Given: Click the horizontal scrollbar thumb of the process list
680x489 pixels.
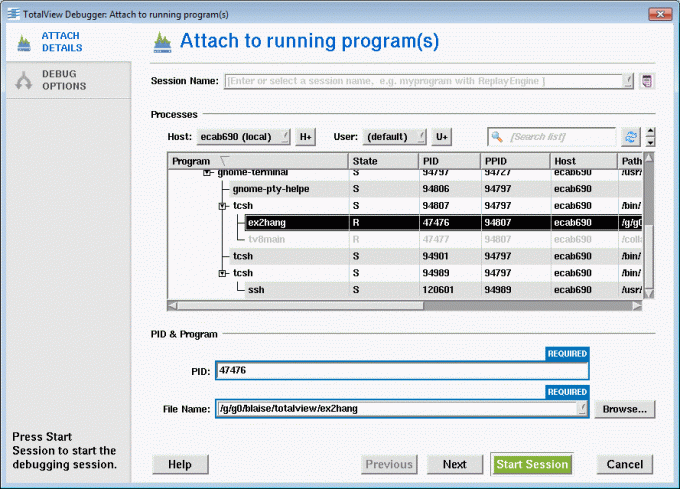Looking at the screenshot, I should tap(300, 306).
